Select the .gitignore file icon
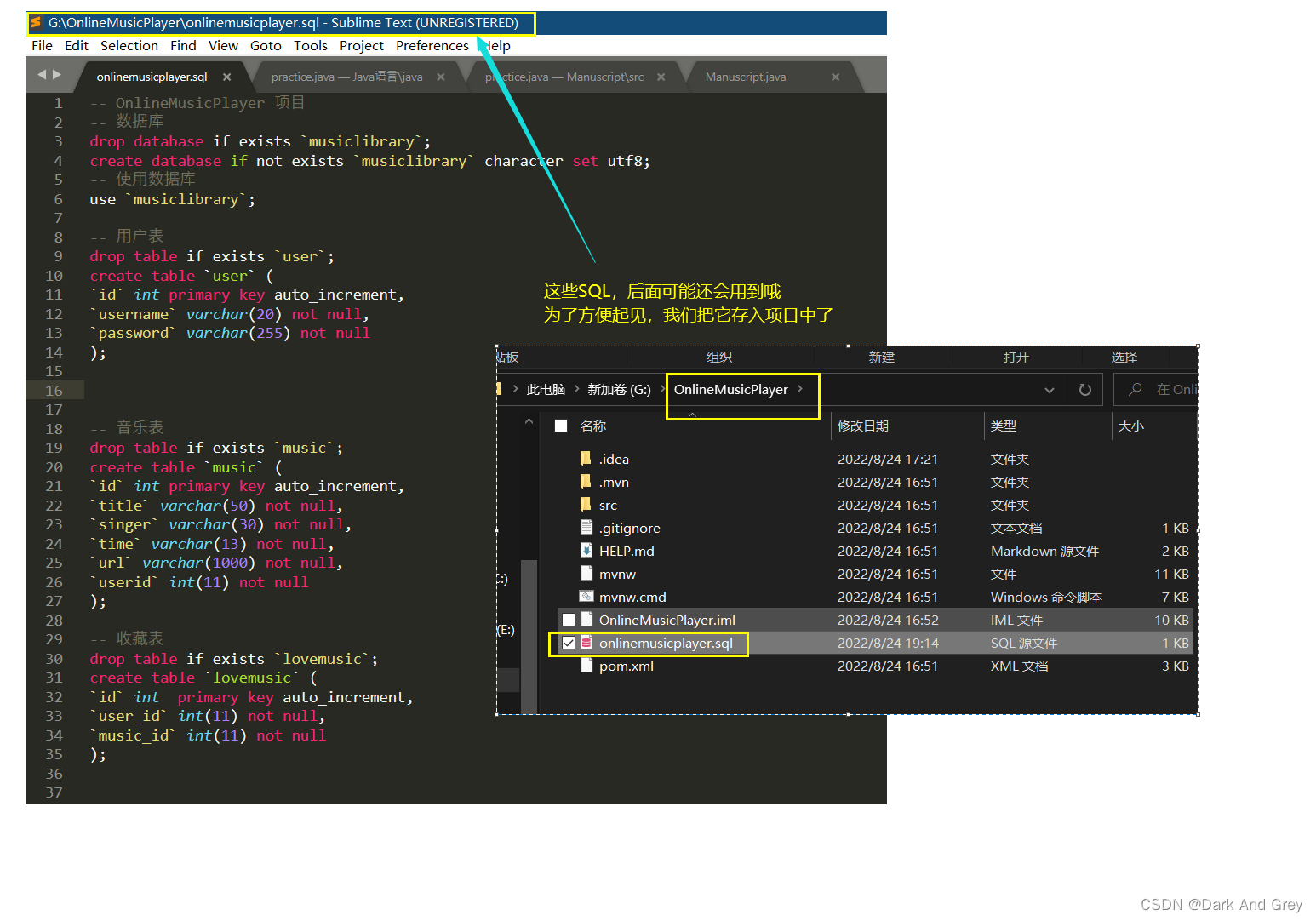This screenshot has width=1316, height=921. coord(586,528)
